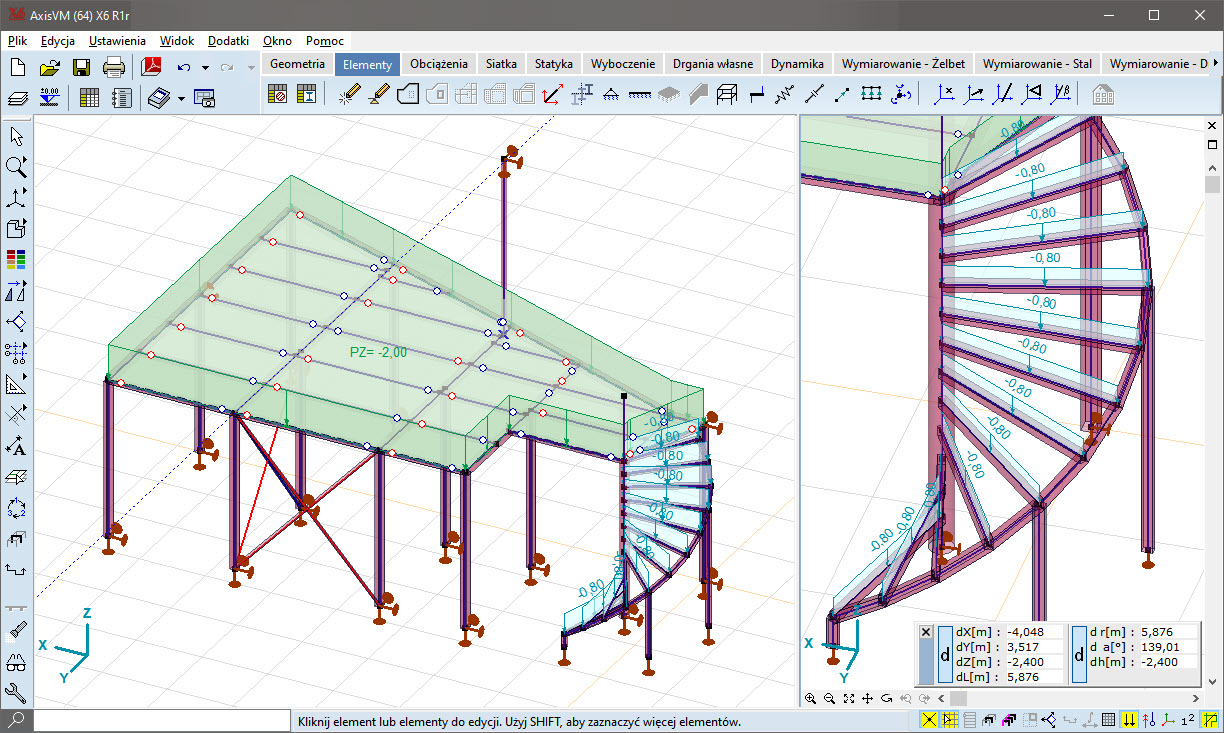The image size is (1224, 733).
Task: Switch to the Obciążenia tab
Action: pyautogui.click(x=438, y=63)
